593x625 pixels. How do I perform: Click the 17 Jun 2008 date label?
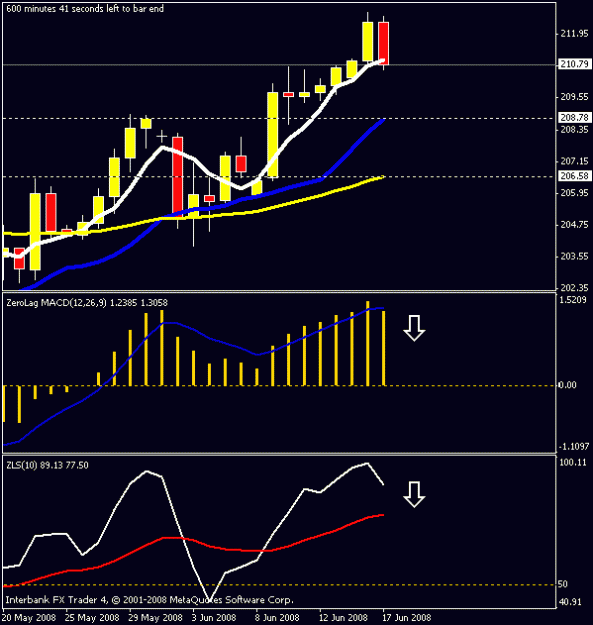tap(406, 618)
